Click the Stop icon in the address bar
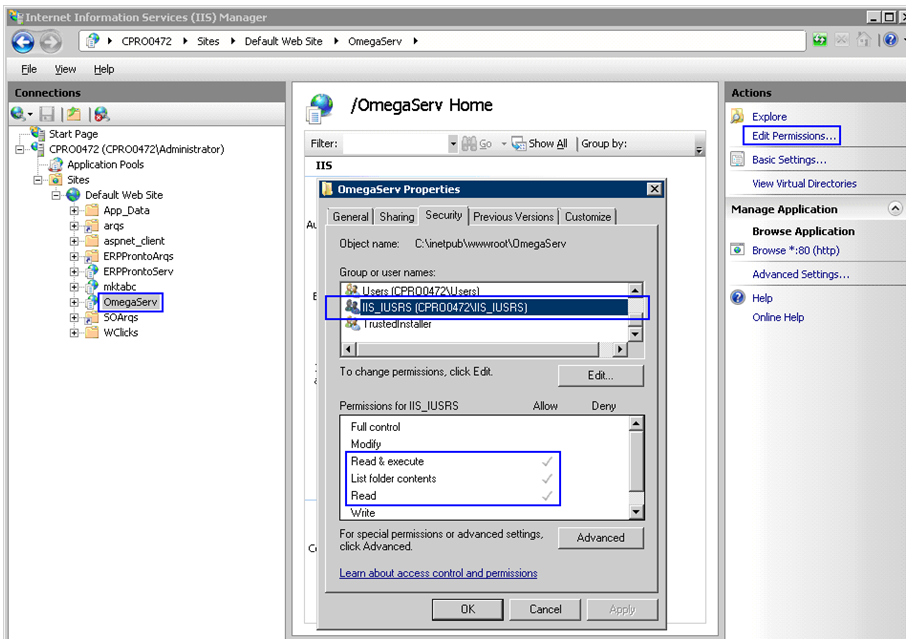The width and height of the screenshot is (908, 643). pos(841,40)
